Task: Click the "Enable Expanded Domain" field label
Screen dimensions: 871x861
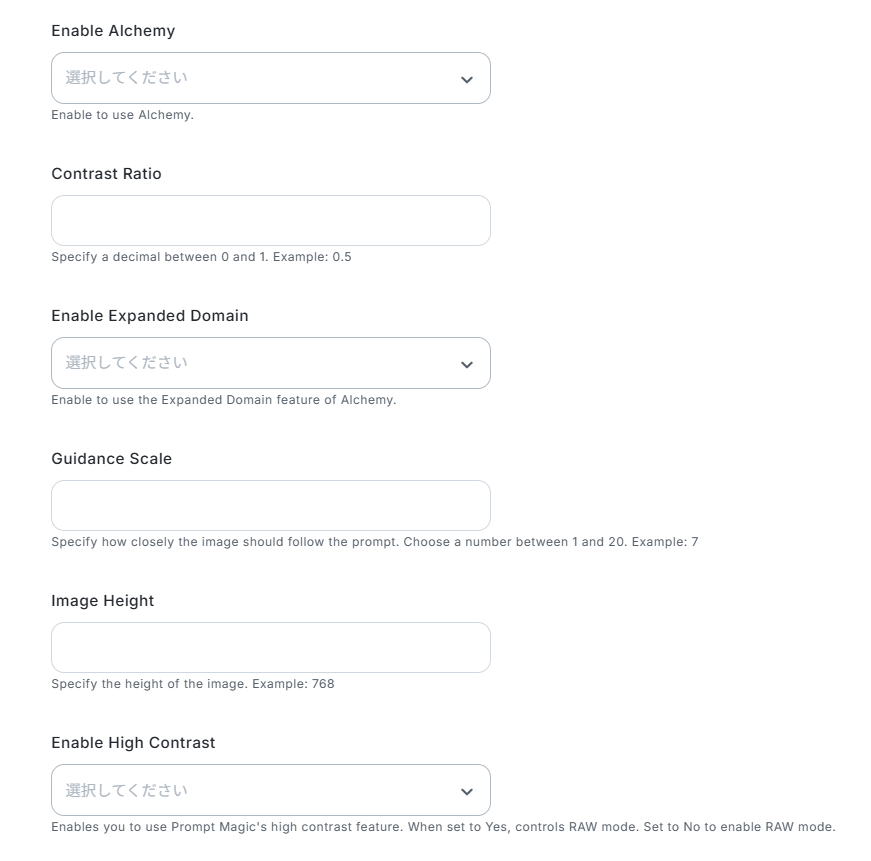Action: (x=150, y=316)
